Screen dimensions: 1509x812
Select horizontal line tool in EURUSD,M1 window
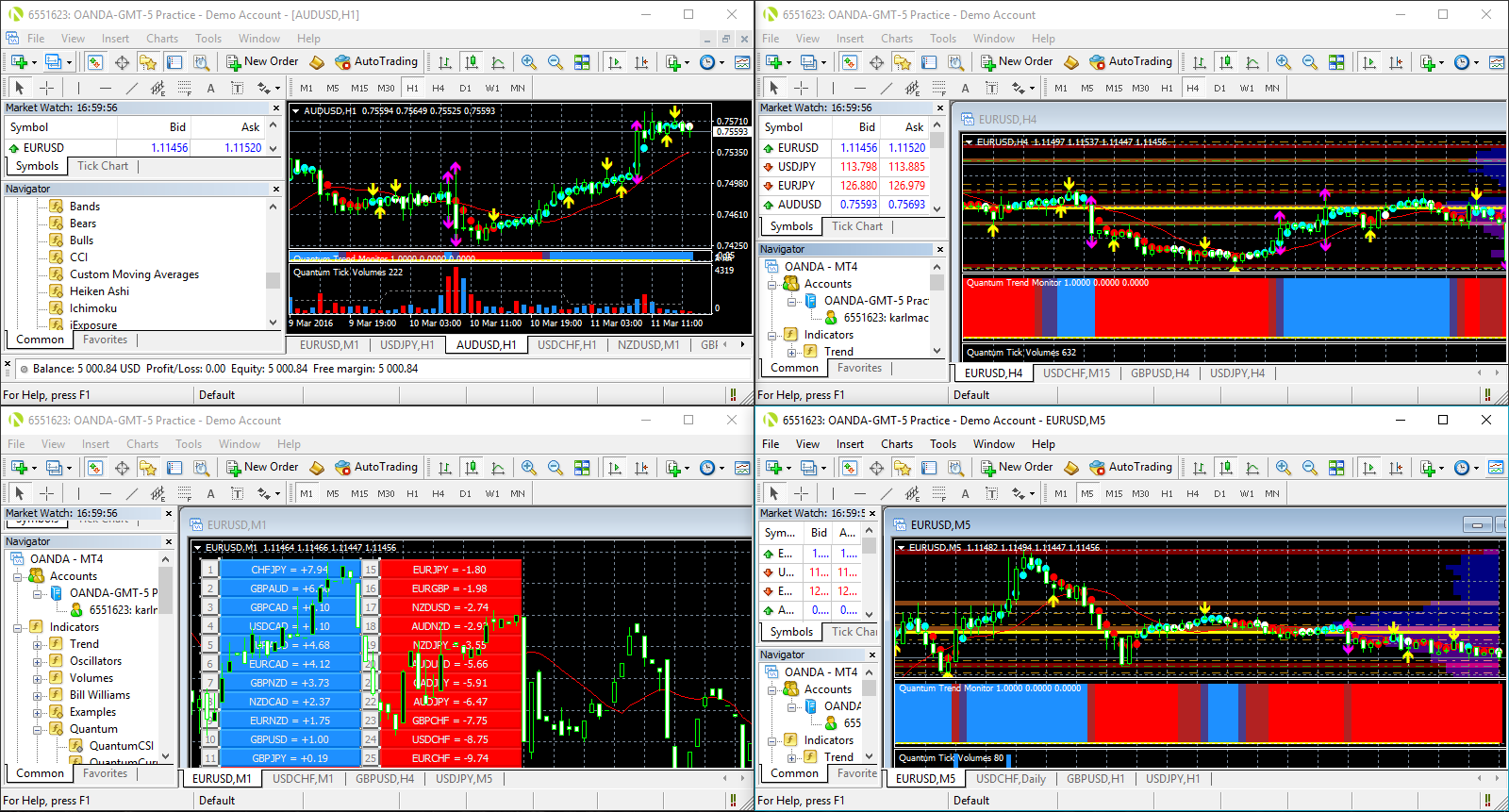tap(105, 493)
